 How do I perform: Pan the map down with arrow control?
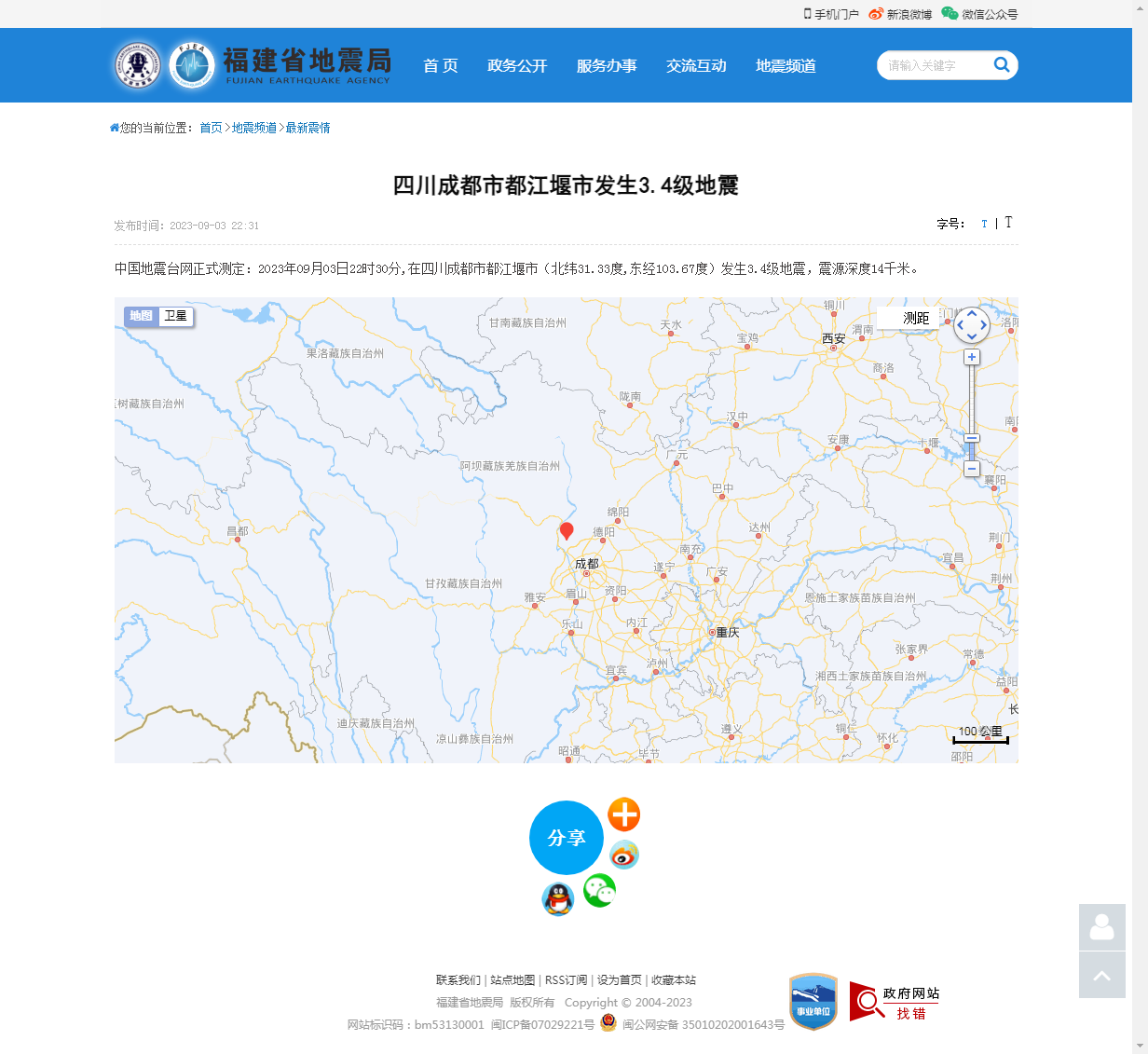click(x=972, y=336)
